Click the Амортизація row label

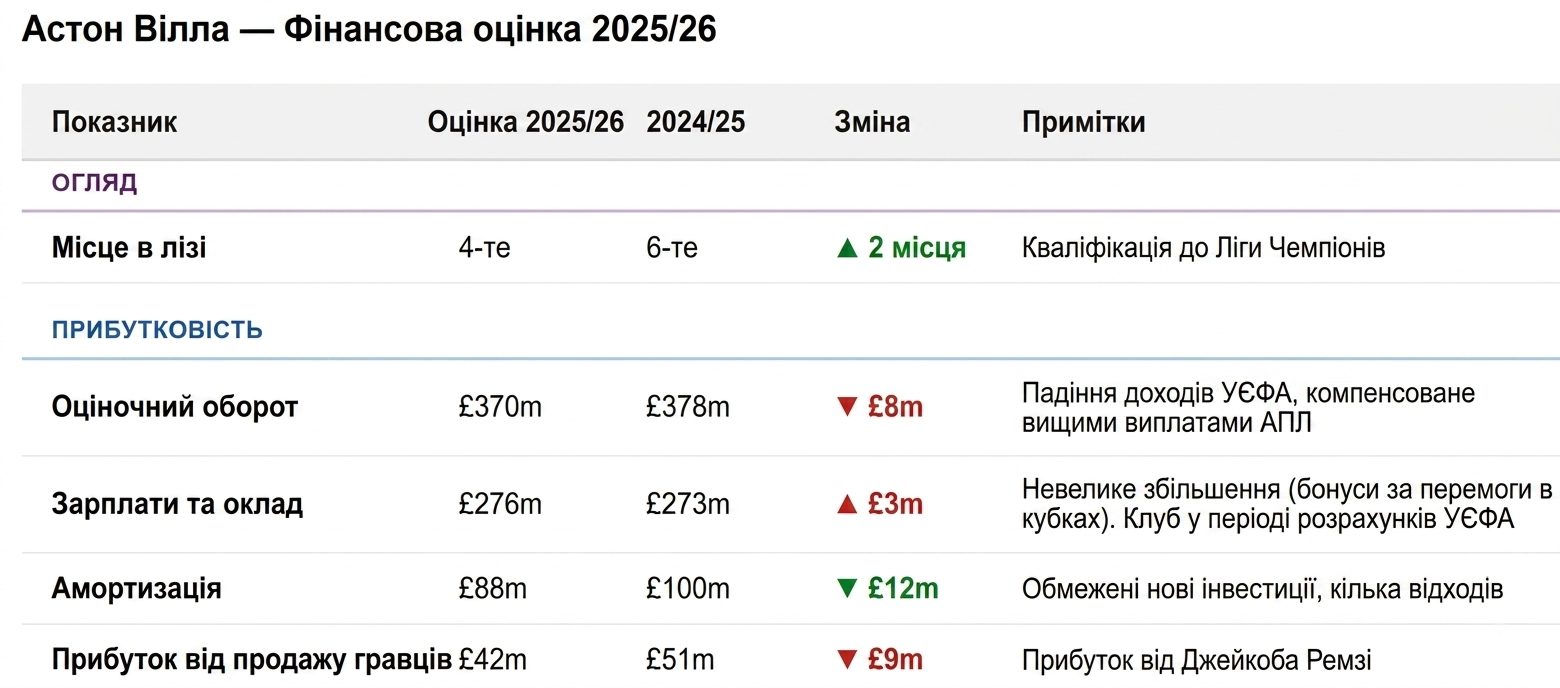pos(137,588)
